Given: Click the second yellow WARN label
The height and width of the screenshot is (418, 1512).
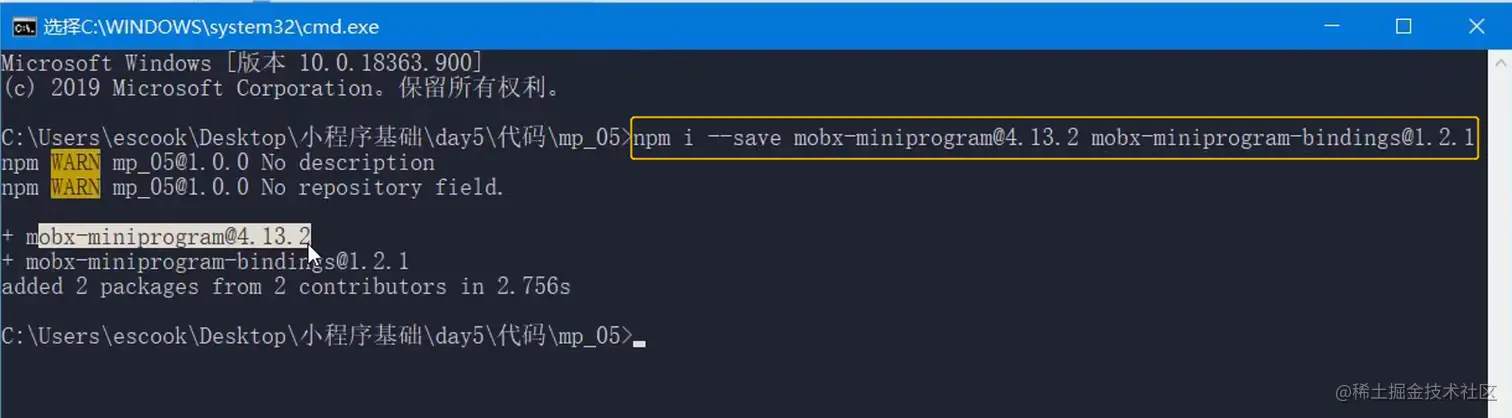Looking at the screenshot, I should 75,187.
